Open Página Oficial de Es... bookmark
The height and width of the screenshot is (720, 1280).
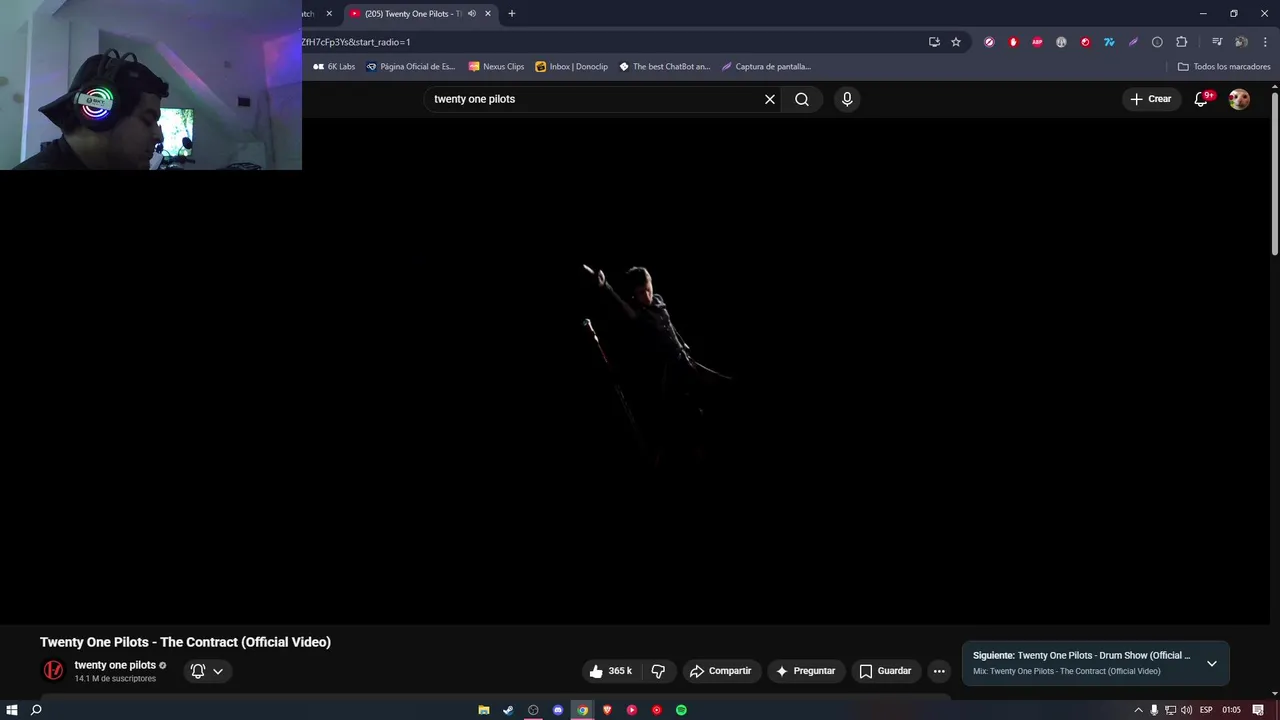(x=410, y=67)
